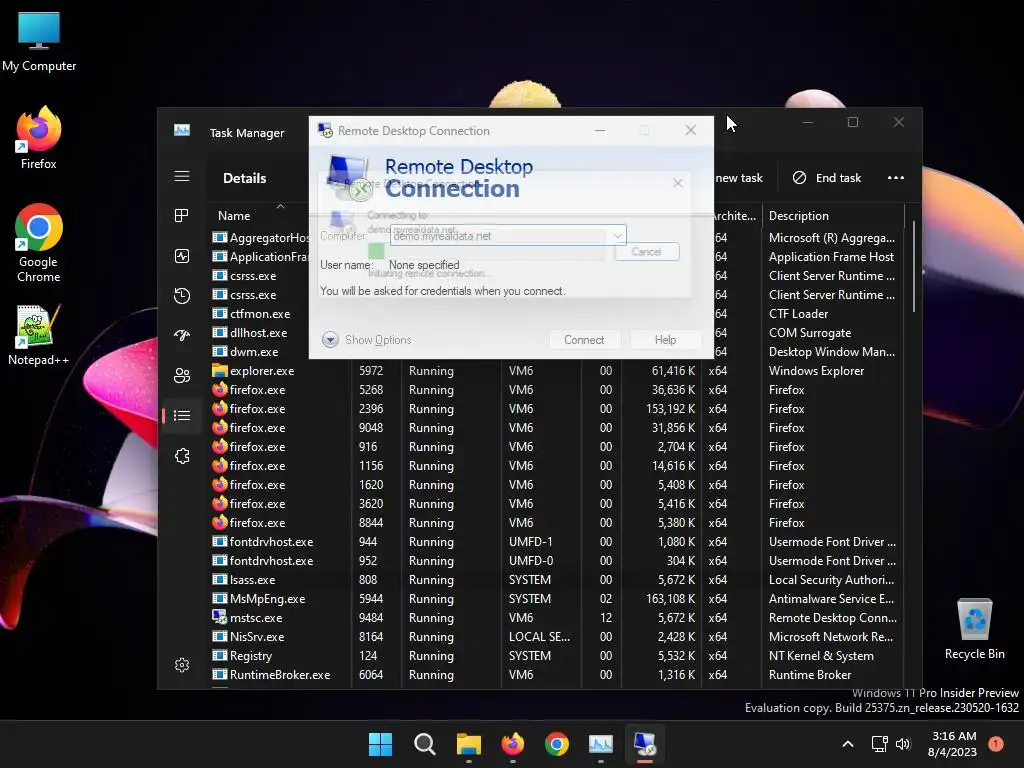Select the Details page icon in sidebar
The height and width of the screenshot is (768, 1024).
point(182,415)
